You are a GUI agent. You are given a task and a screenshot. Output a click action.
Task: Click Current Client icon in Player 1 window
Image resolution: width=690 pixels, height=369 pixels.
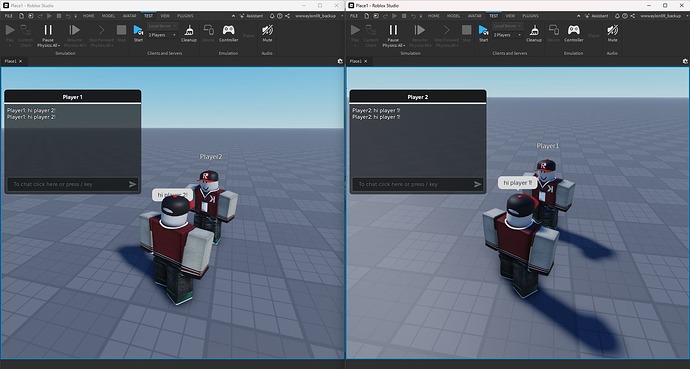(x=26, y=30)
